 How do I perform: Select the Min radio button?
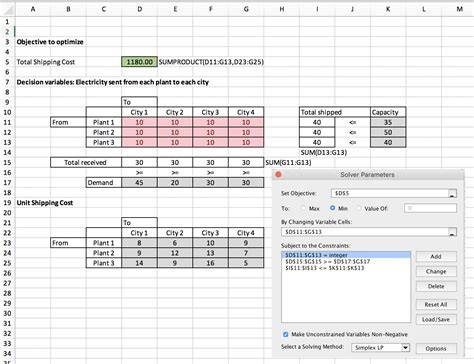click(332, 208)
